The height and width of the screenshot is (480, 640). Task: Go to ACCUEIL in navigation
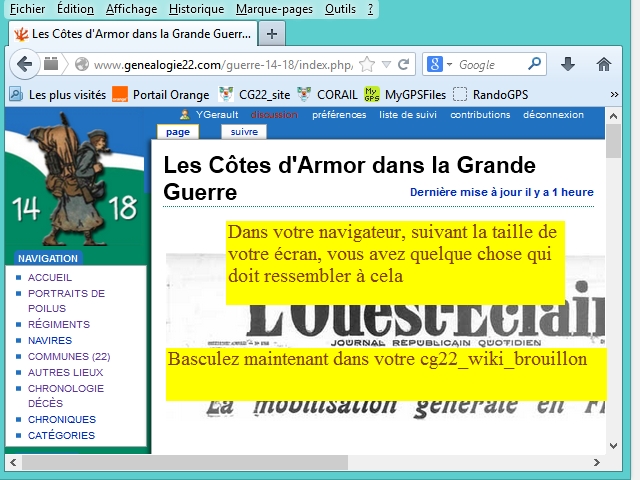(x=50, y=278)
